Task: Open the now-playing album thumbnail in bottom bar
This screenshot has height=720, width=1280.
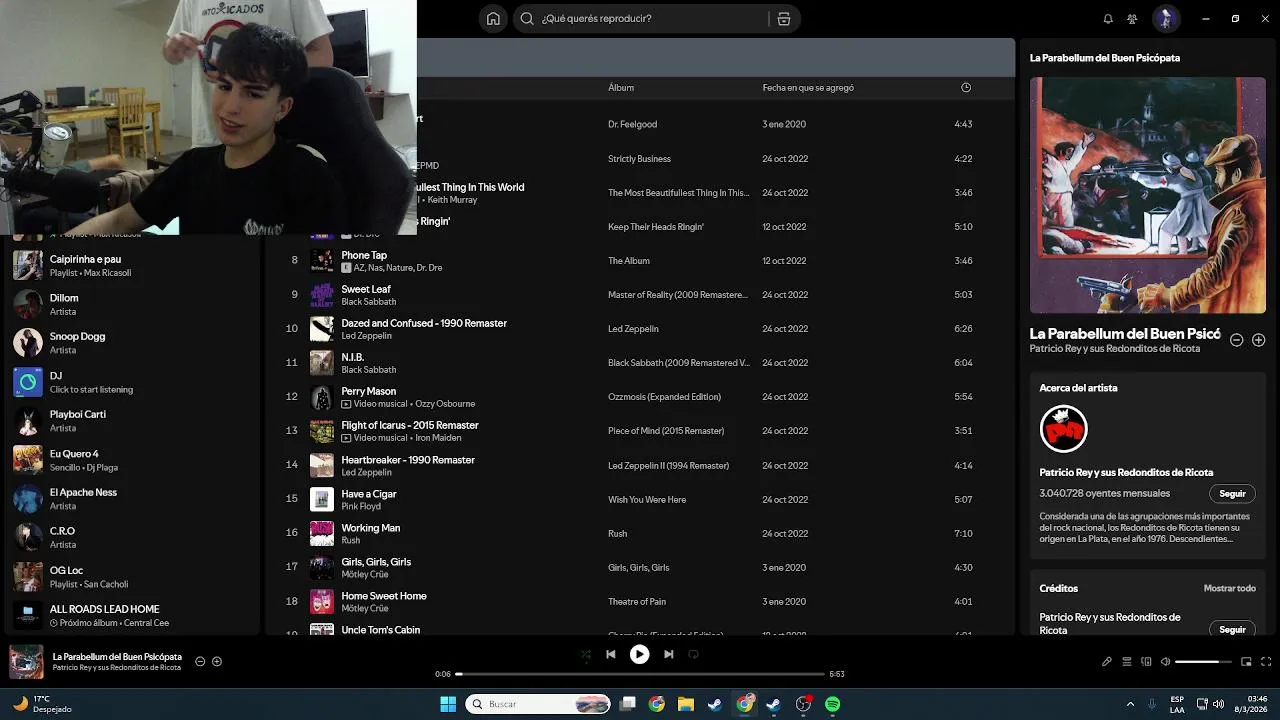Action: 26,661
